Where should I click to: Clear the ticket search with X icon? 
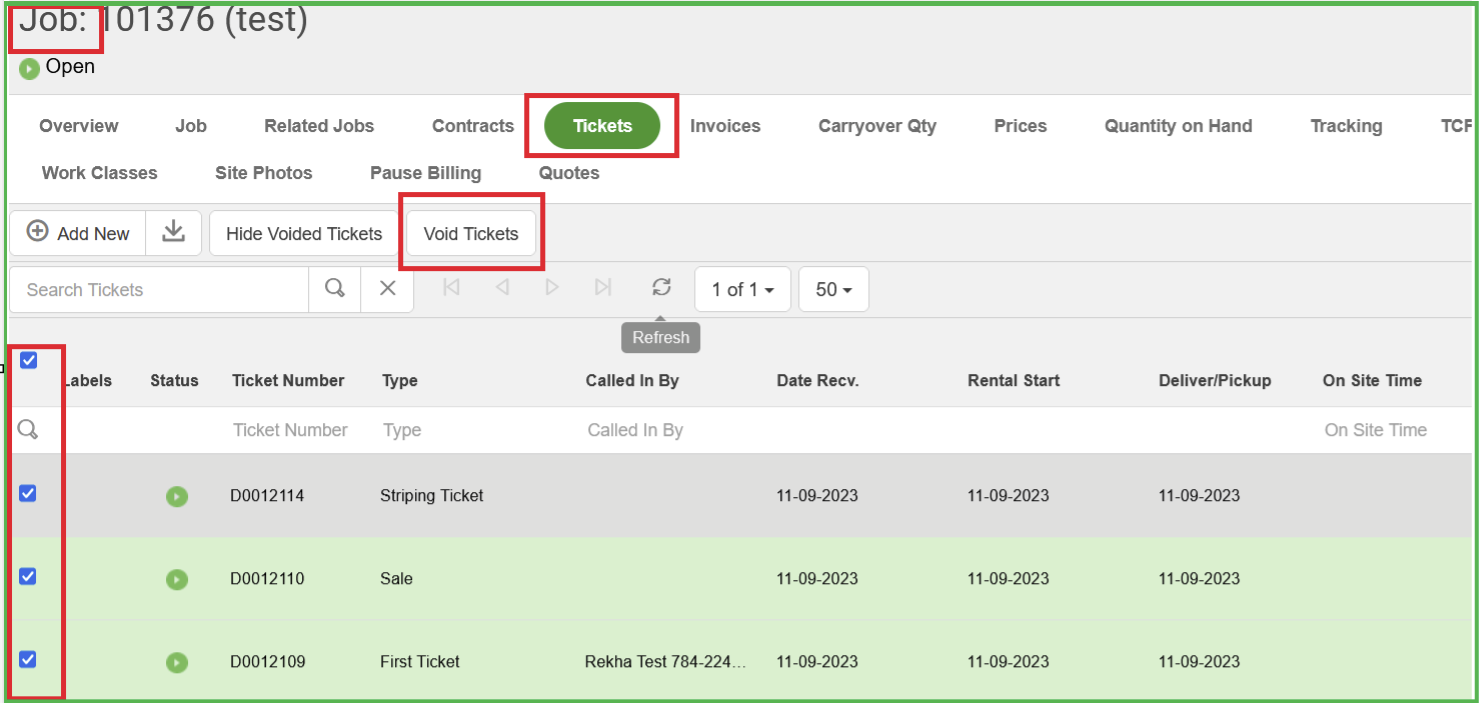(x=388, y=289)
